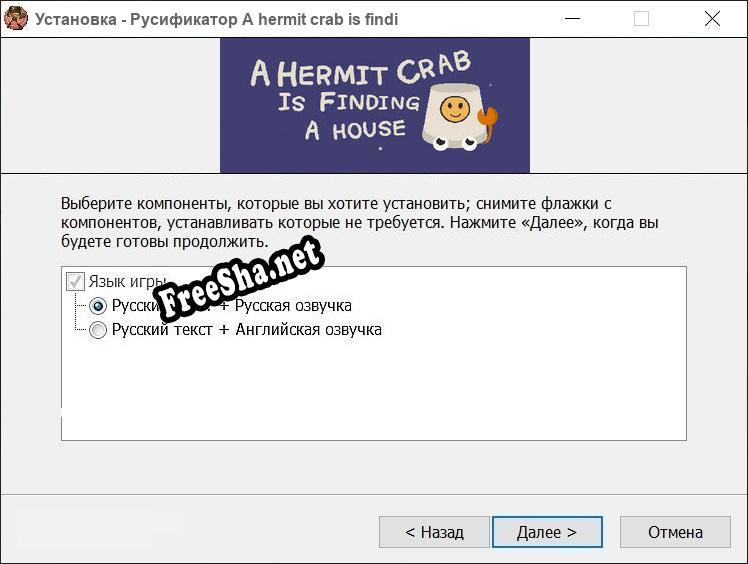The height and width of the screenshot is (564, 748).
Task: Minimize the installer window
Action: (x=571, y=18)
